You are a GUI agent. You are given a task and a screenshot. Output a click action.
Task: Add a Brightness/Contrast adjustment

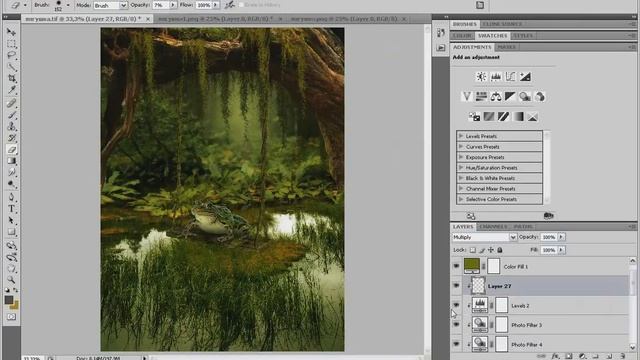[x=481, y=77]
